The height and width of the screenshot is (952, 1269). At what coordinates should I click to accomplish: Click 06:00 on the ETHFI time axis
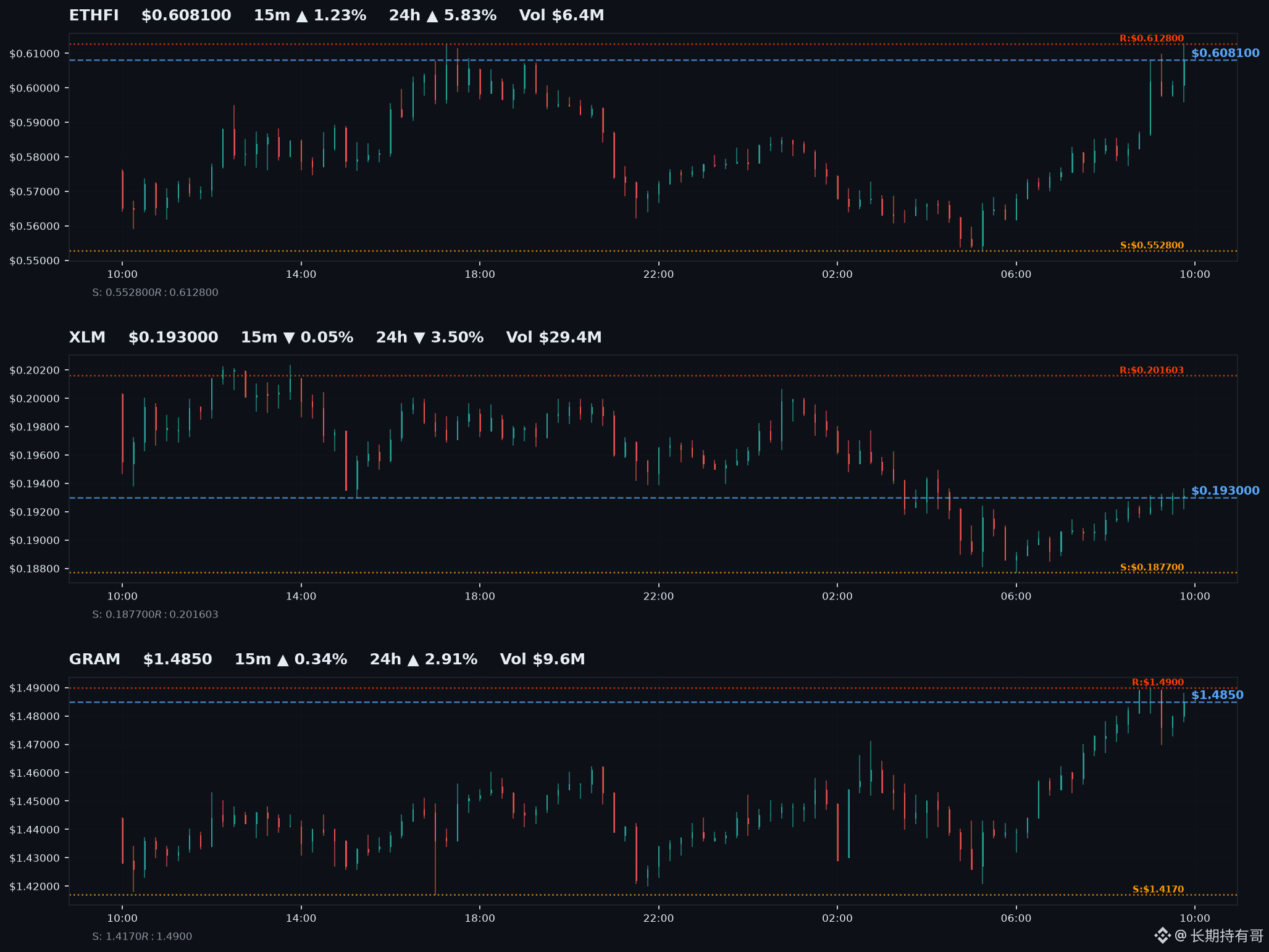(x=1016, y=274)
